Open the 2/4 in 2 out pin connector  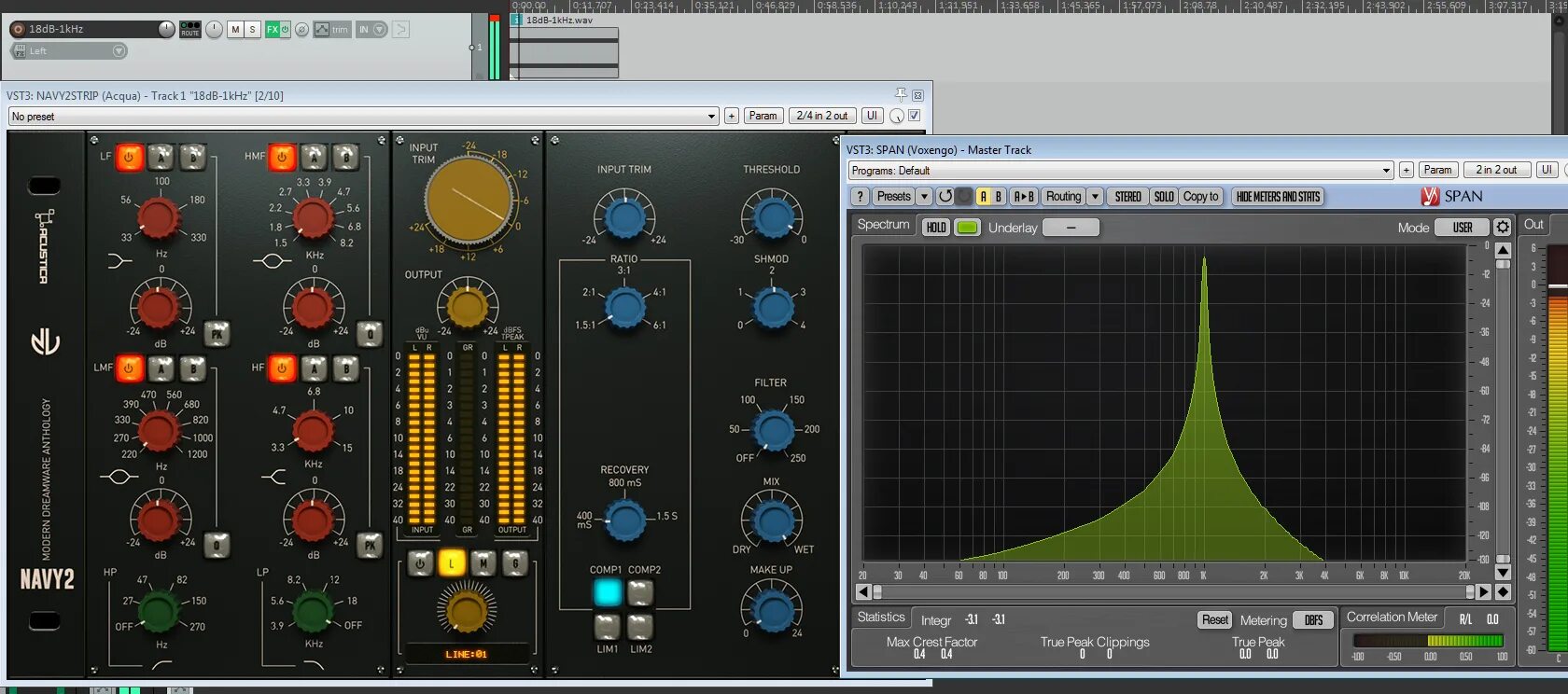(x=822, y=116)
